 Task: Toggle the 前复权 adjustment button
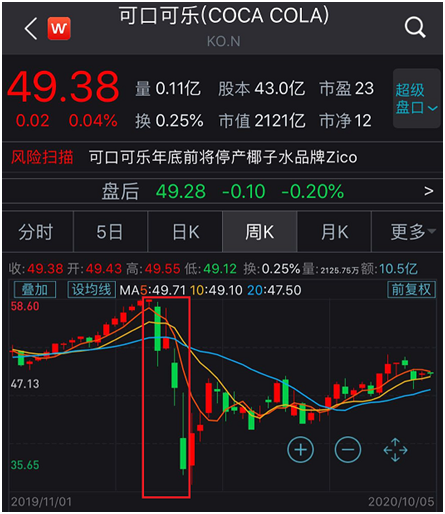point(412,289)
